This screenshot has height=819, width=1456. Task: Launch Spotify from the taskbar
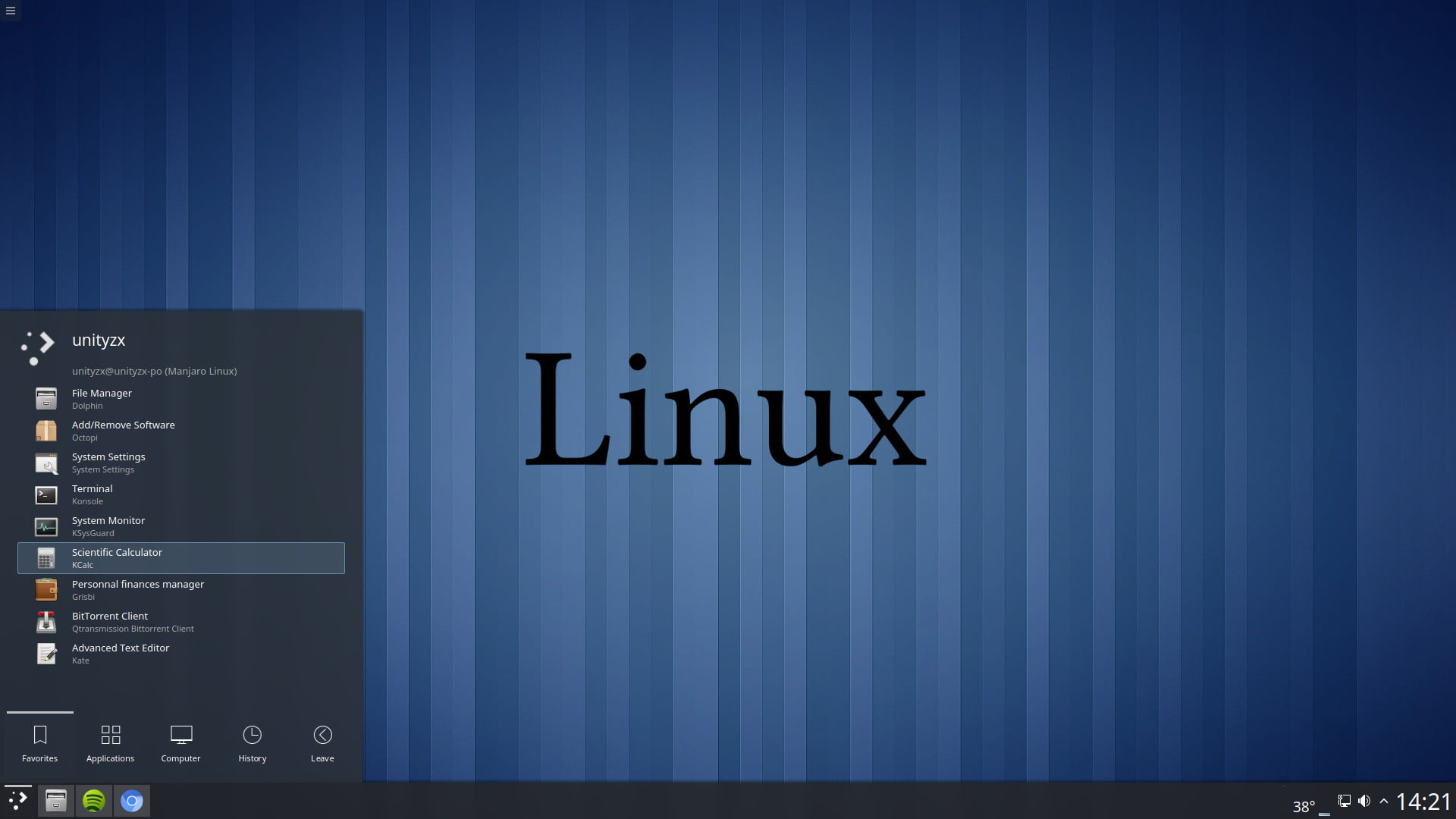coord(94,801)
